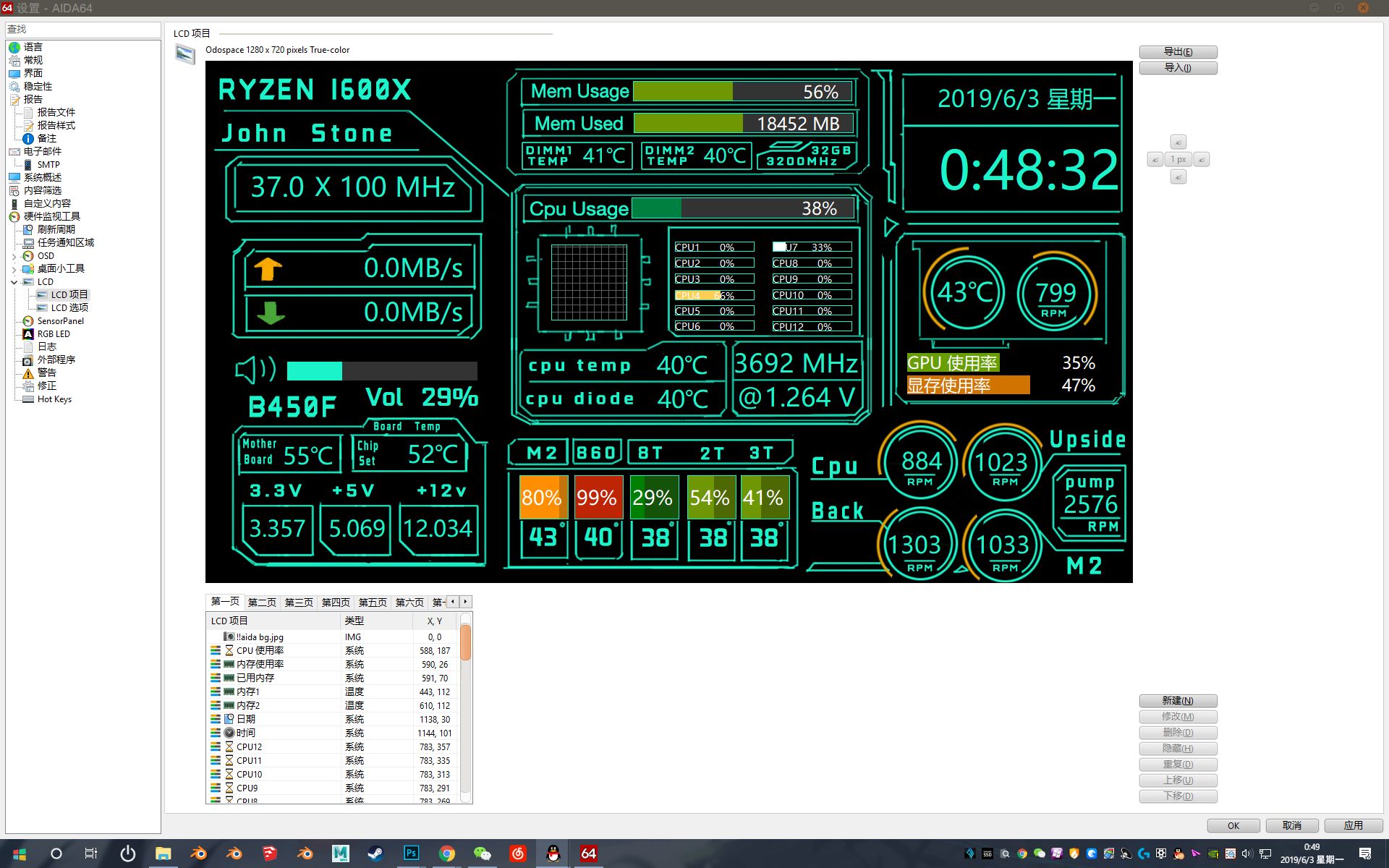Click the Hot Keys keyboard icon item

28,399
